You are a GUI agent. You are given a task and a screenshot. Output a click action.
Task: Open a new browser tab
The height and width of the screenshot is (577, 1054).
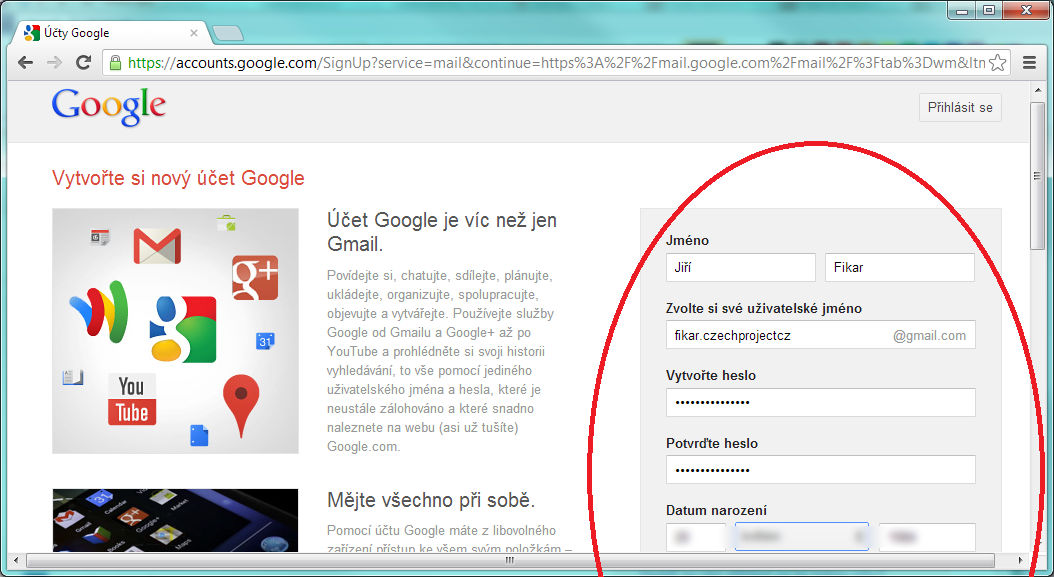coord(227,33)
